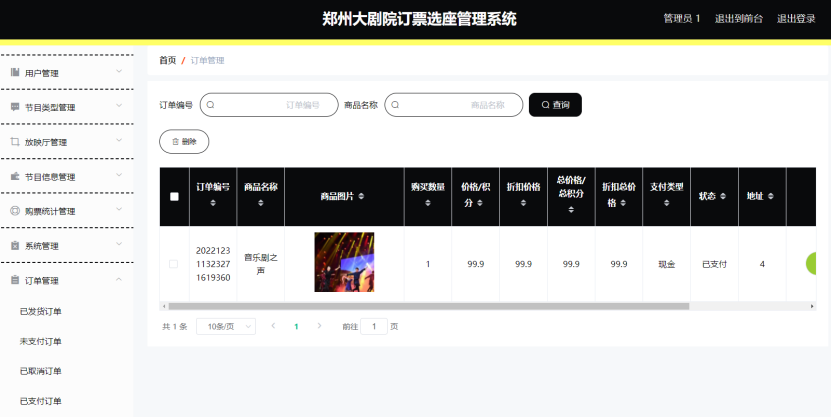This screenshot has height=417, width=831.
Task: Expand 节目信息管理 menu chevron
Action: 119,175
